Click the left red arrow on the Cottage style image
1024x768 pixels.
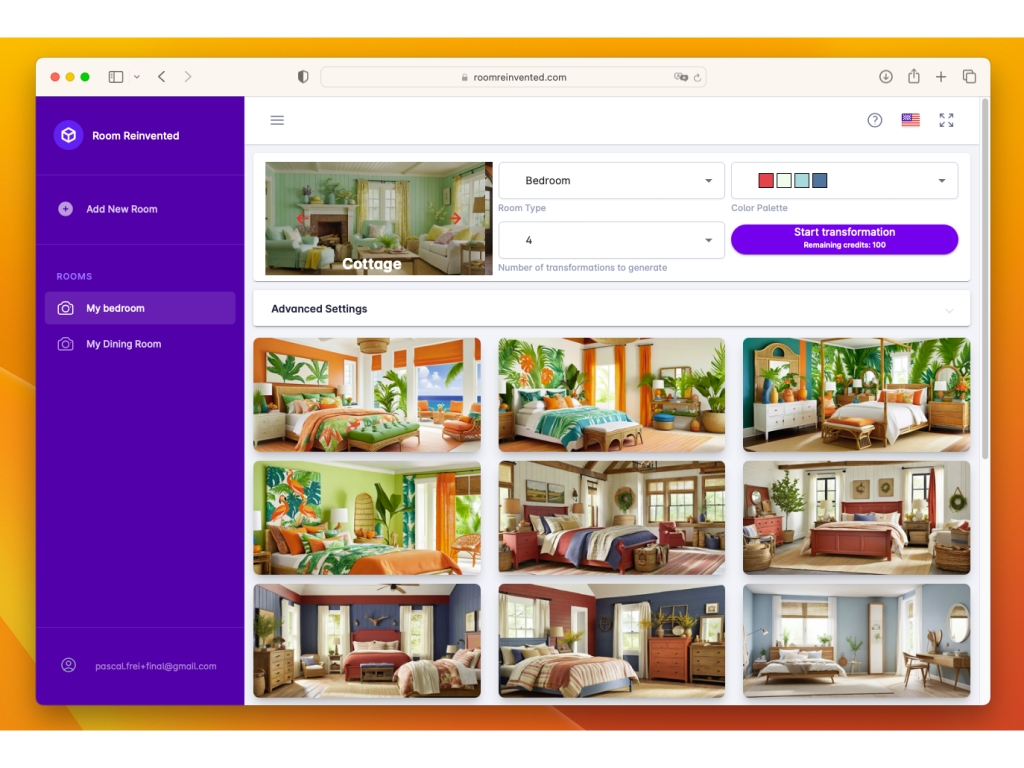click(x=302, y=218)
